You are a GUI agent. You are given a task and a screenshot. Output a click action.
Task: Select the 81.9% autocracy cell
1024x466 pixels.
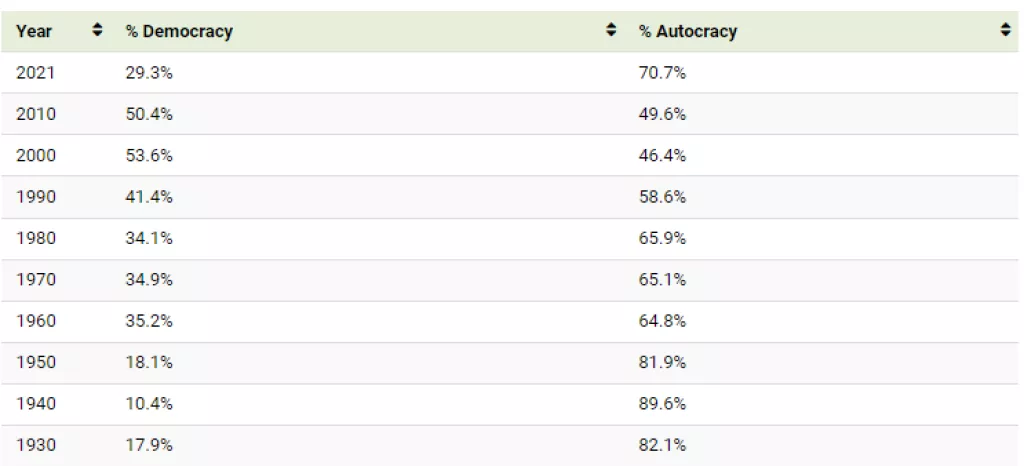[x=662, y=362]
